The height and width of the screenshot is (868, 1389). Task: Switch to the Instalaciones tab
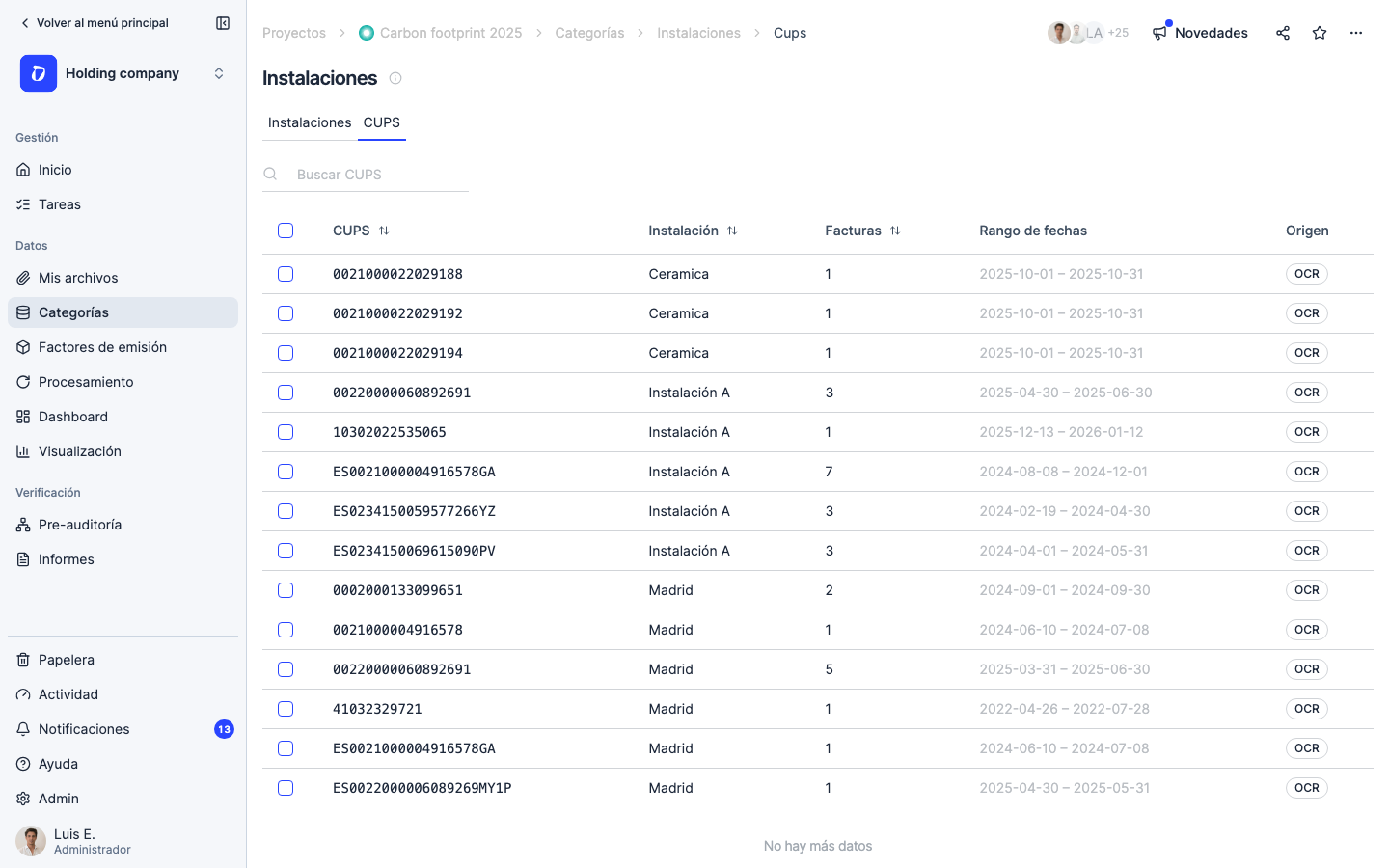[310, 122]
